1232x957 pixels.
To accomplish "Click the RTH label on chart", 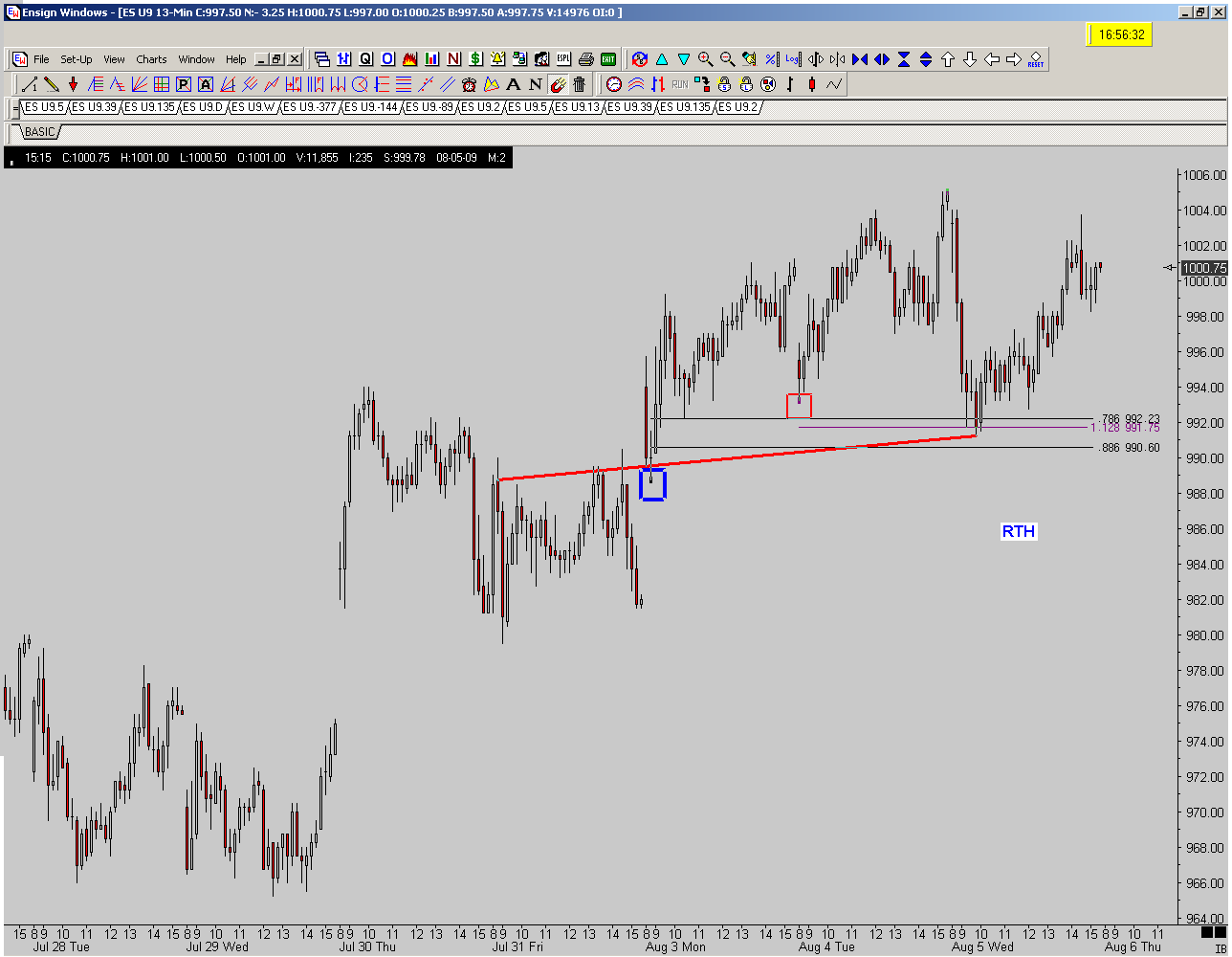I will 1019,531.
